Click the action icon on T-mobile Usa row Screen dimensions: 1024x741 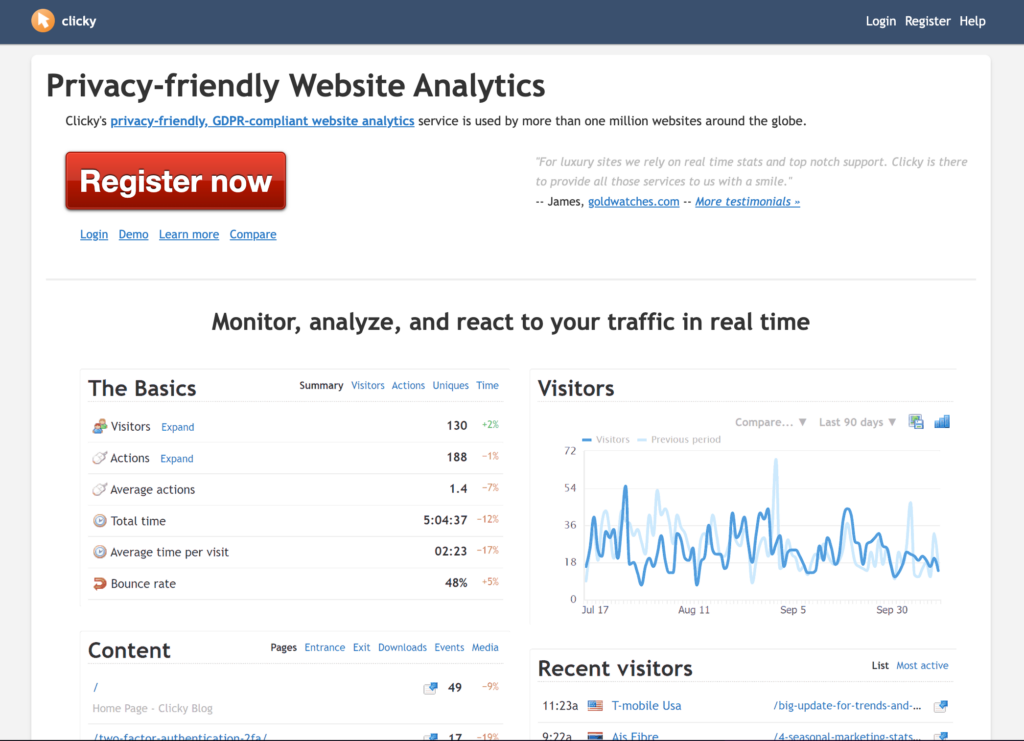coord(940,706)
